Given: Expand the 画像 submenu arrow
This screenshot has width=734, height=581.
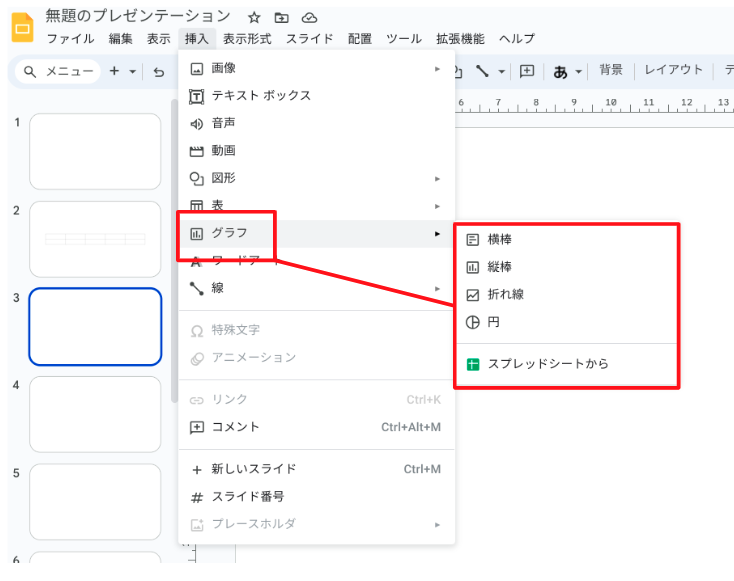Looking at the screenshot, I should (437, 69).
